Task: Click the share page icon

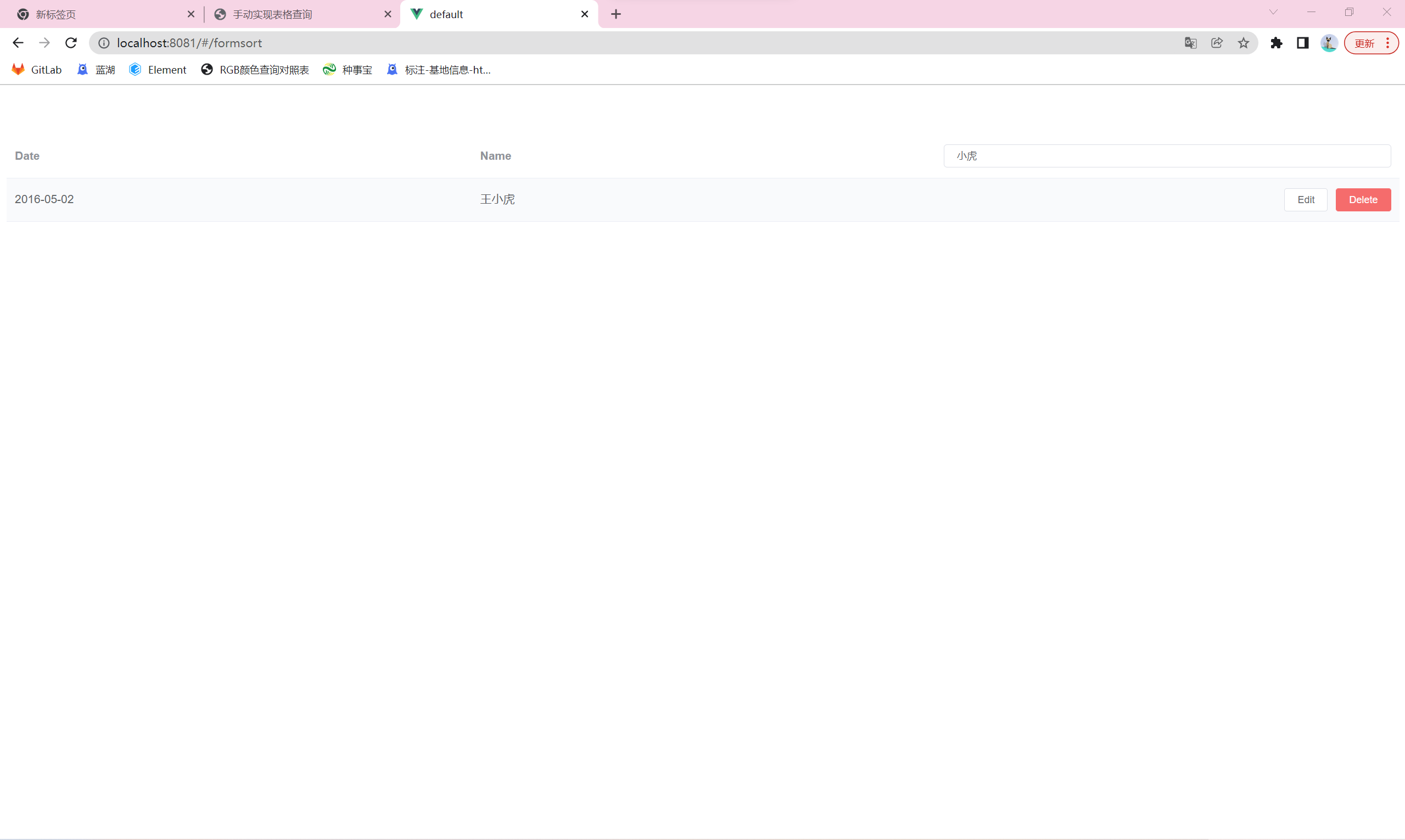Action: pyautogui.click(x=1217, y=43)
